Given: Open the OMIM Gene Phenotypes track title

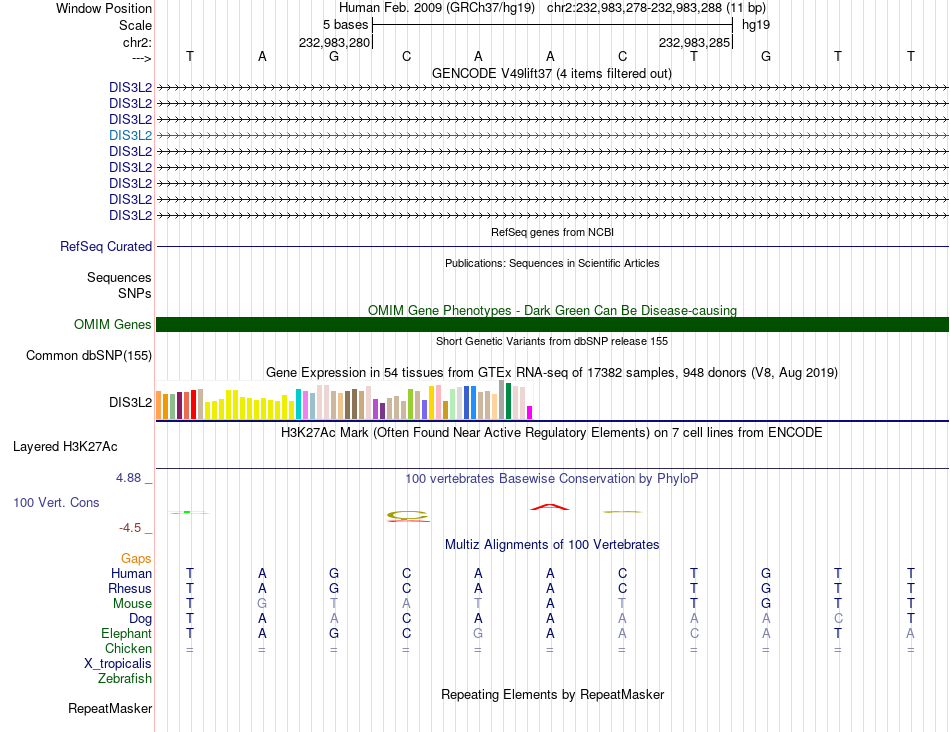Looking at the screenshot, I should pos(552,310).
